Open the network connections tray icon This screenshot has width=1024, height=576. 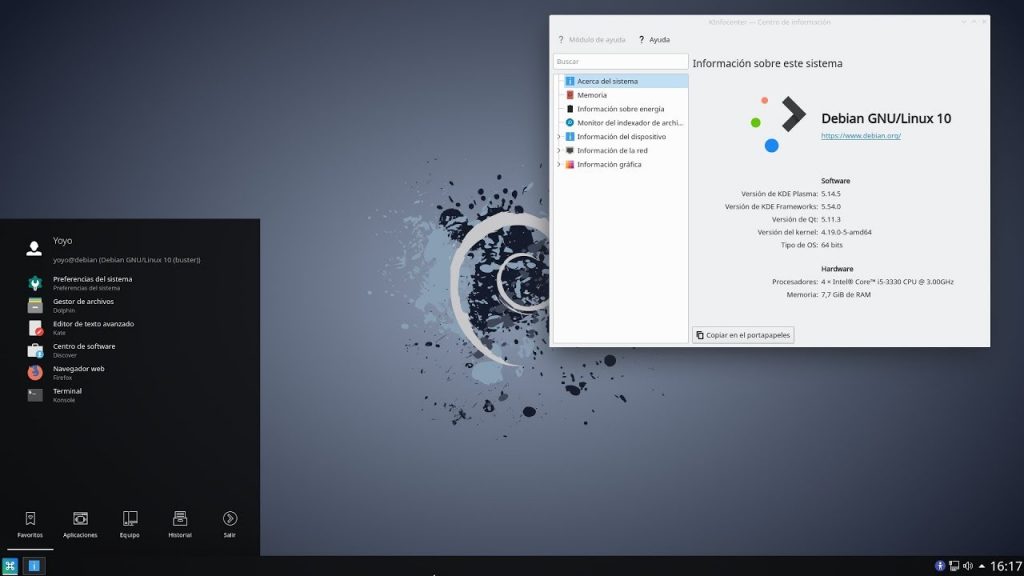954,566
